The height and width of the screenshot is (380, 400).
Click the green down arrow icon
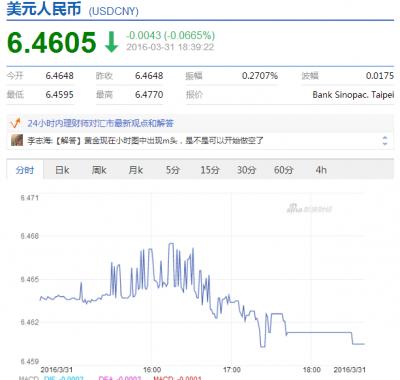pos(111,42)
